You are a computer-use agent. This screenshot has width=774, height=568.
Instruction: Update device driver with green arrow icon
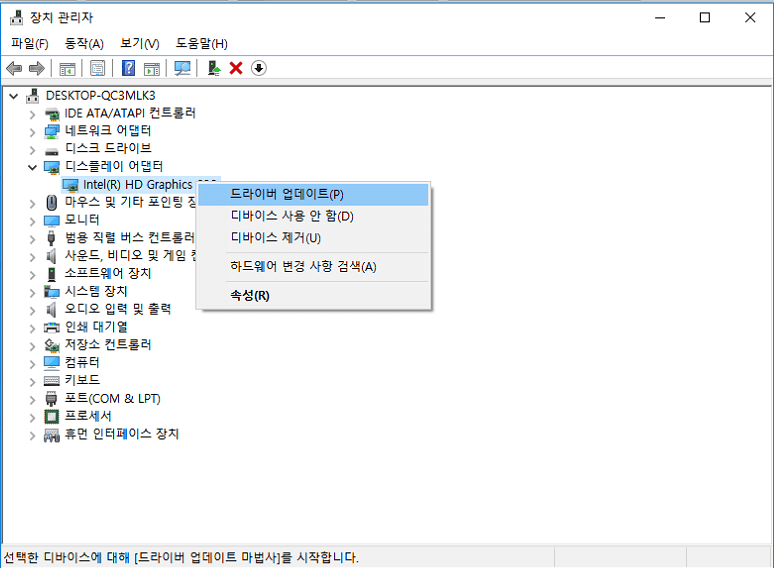[x=214, y=68]
